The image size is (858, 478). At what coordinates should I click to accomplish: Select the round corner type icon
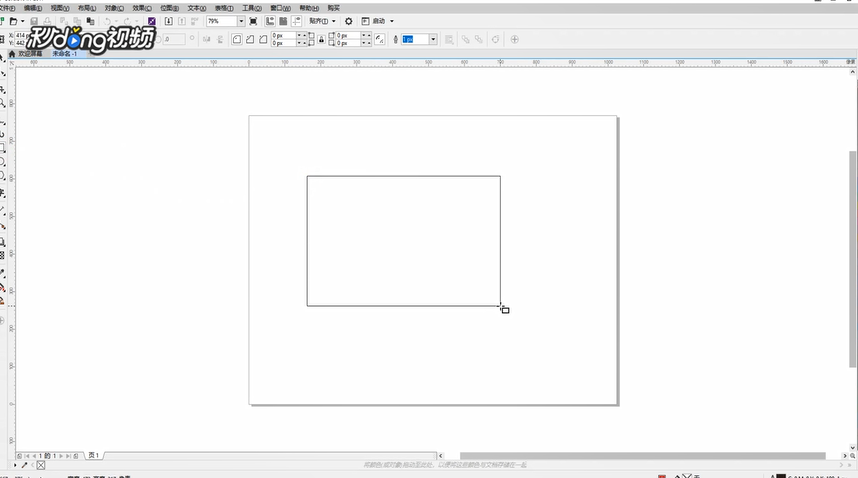click(237, 39)
